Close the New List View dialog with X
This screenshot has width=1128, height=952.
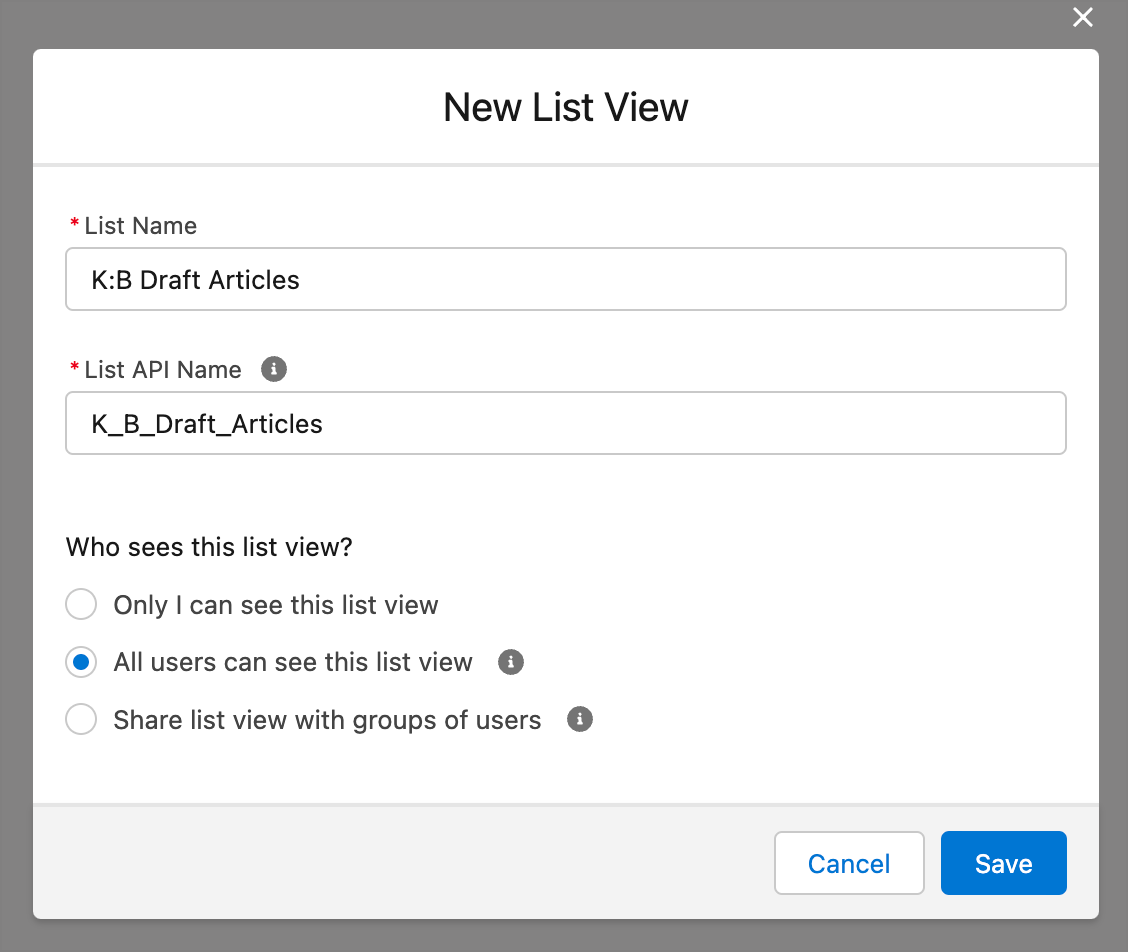tap(1083, 17)
